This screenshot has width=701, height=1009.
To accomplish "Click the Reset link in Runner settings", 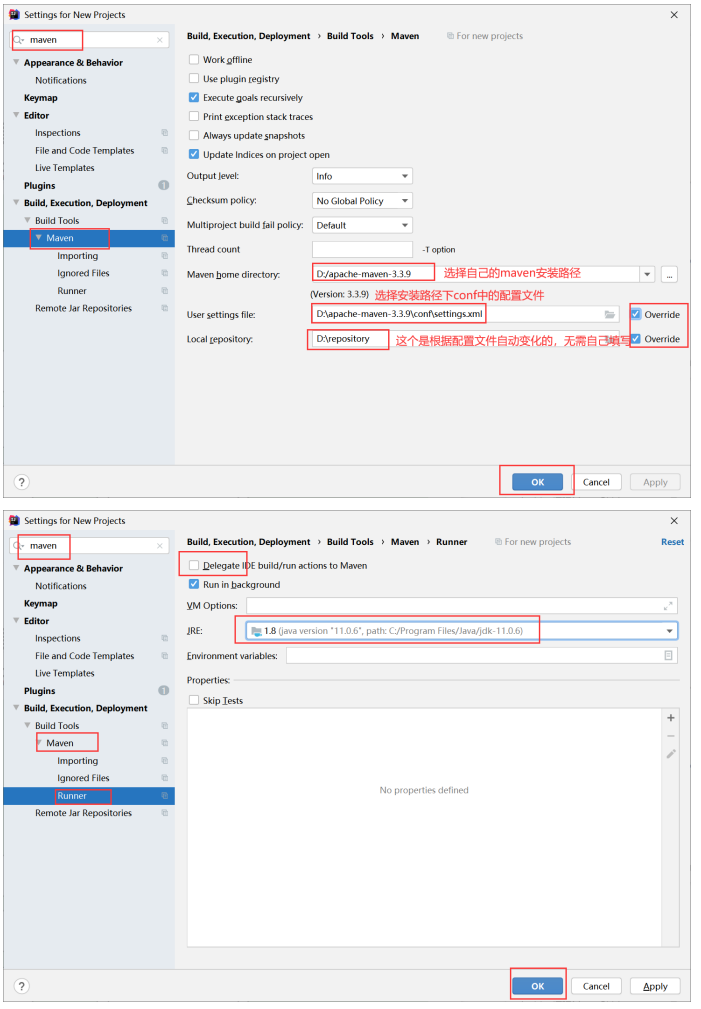I will [x=672, y=542].
